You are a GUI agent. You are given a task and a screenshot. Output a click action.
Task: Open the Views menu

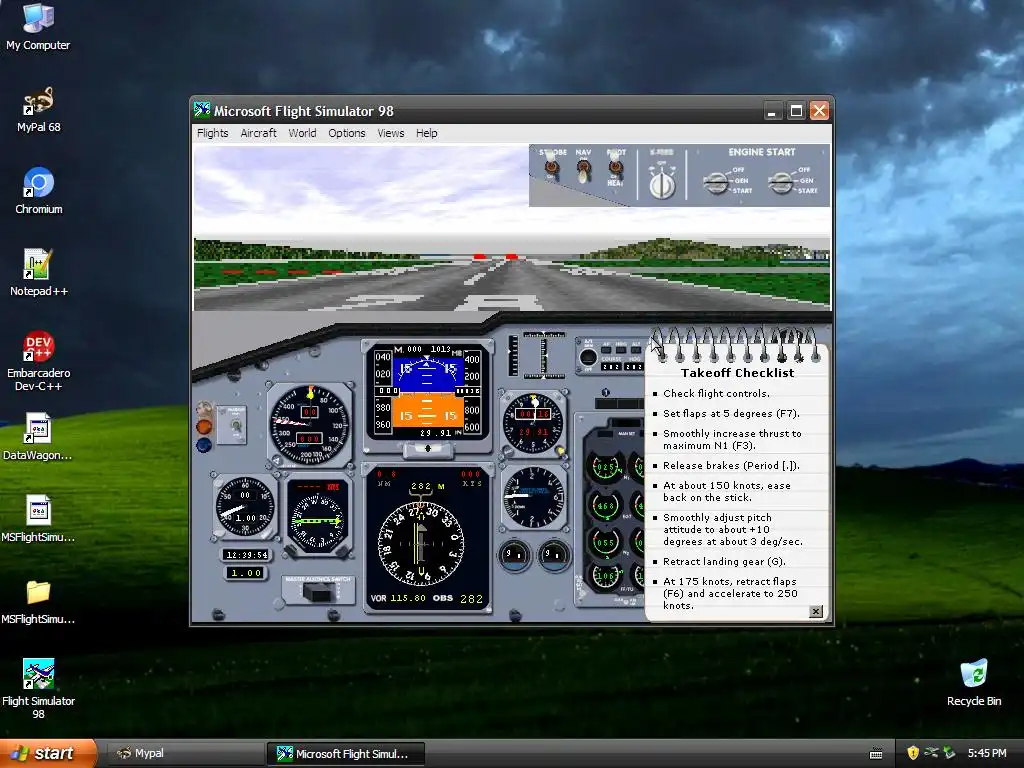(x=391, y=133)
